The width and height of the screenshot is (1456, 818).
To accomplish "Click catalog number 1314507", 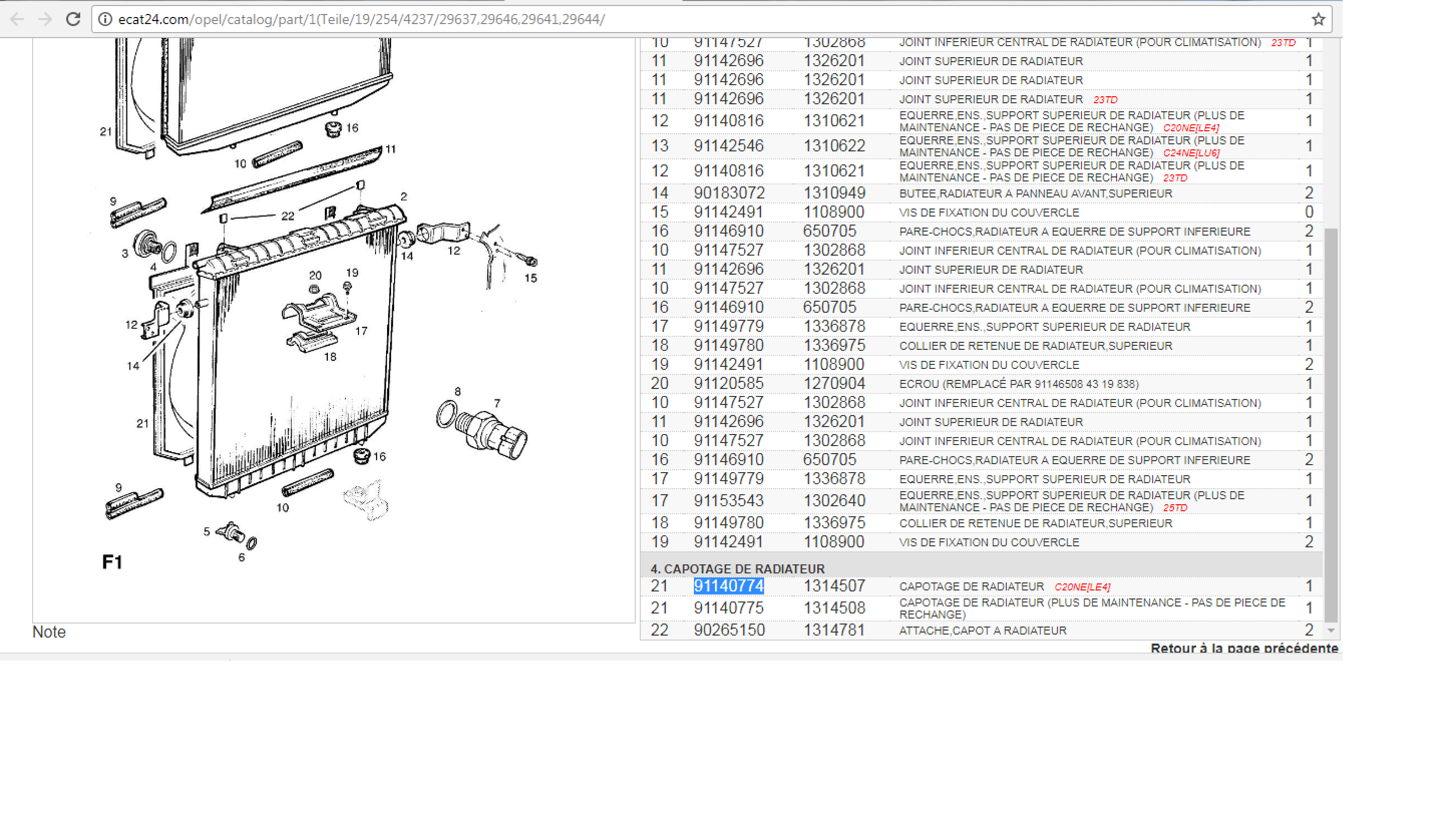I will click(x=834, y=586).
